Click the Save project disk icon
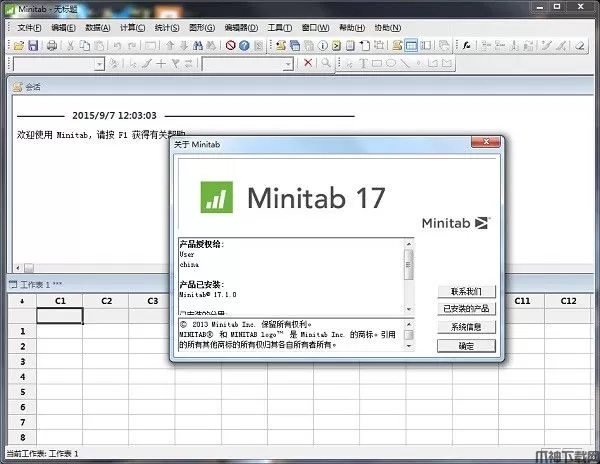Screen dimensions: 600x464 33,46
